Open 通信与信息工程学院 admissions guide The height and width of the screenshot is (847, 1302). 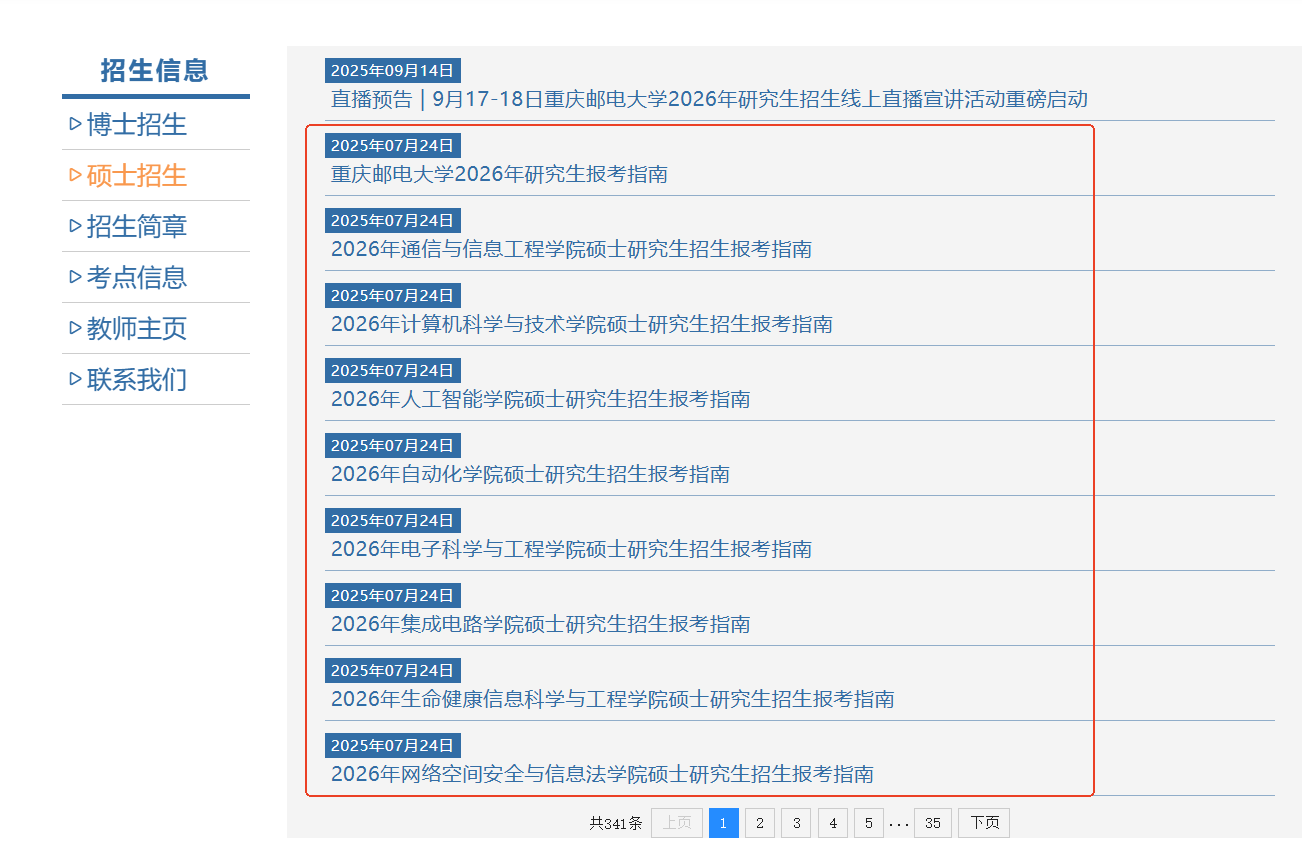coord(571,250)
